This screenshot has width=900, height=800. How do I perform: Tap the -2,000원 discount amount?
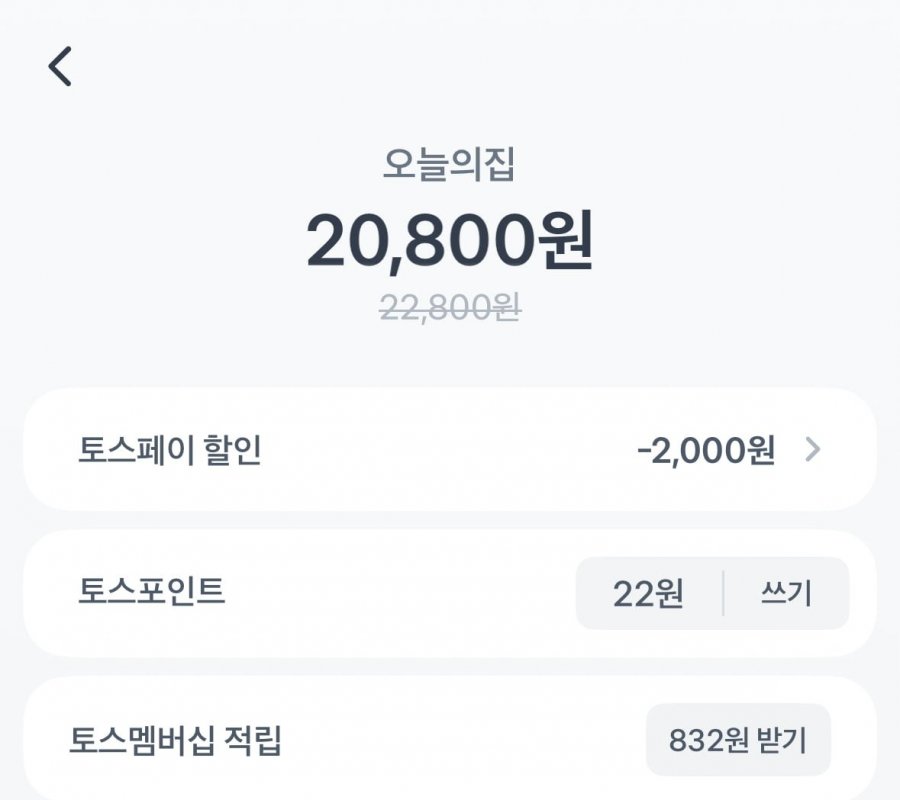[707, 451]
